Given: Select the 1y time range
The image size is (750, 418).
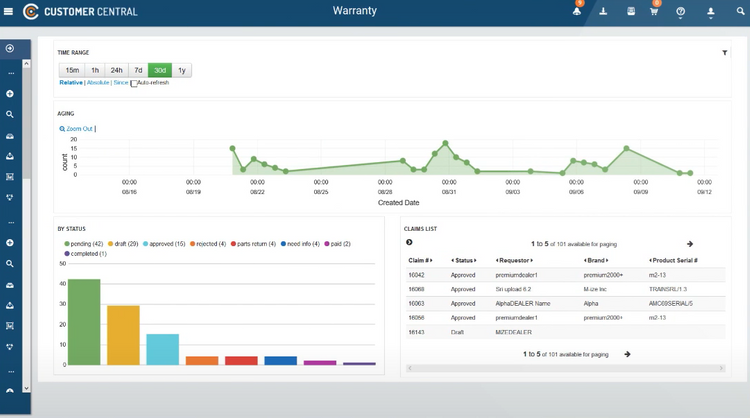Looking at the screenshot, I should tap(182, 70).
